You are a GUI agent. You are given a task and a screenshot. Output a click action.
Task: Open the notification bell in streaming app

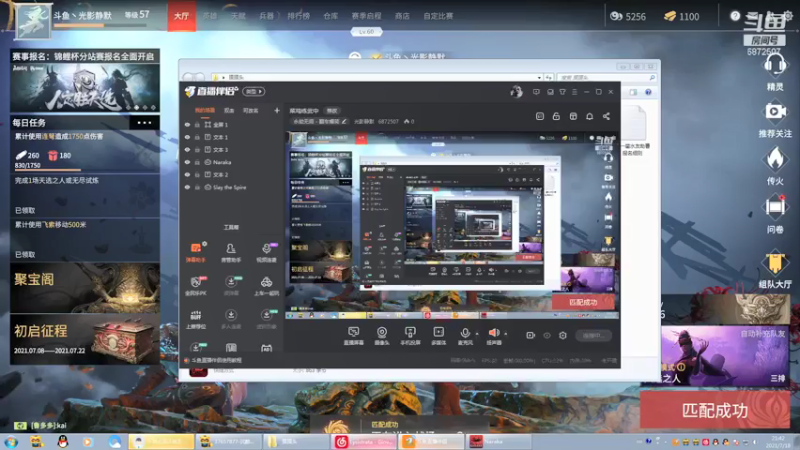[x=589, y=116]
